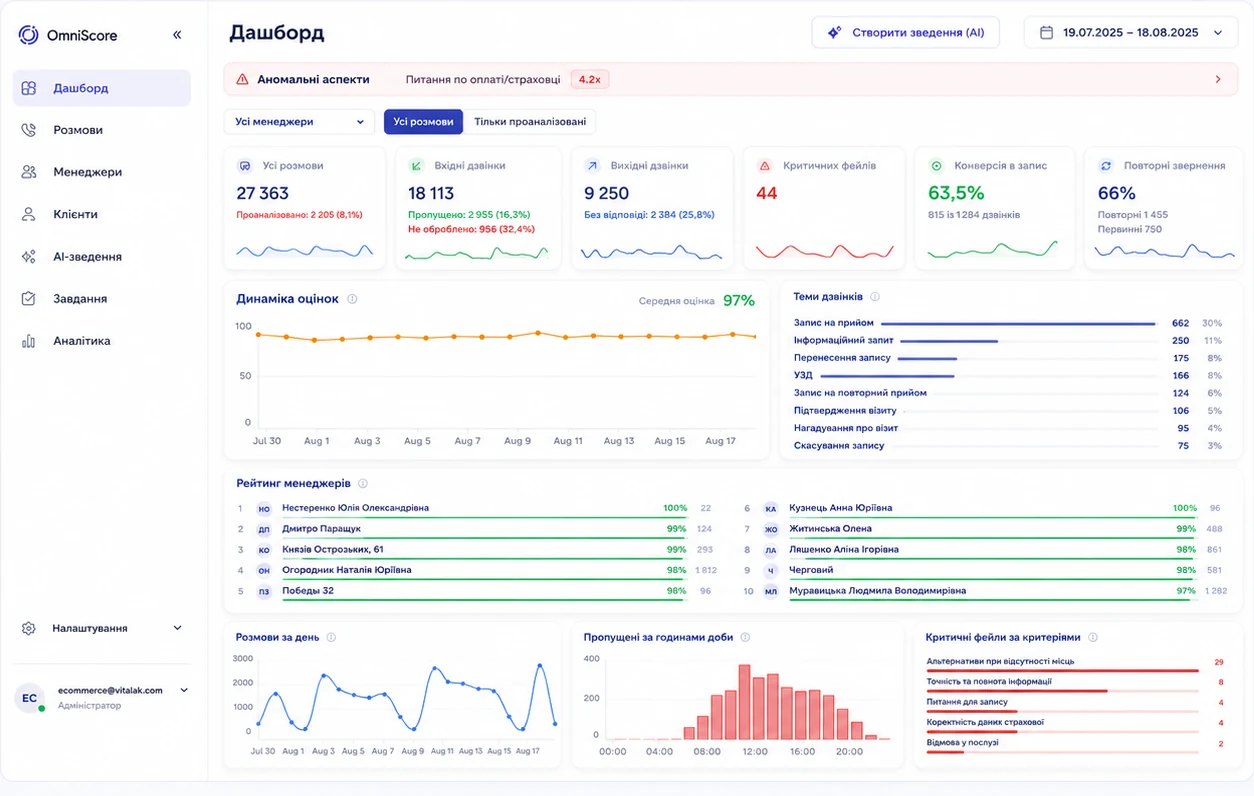This screenshot has height=796, width=1254.
Task: Open Дашборд in the sidebar
Action: [101, 88]
